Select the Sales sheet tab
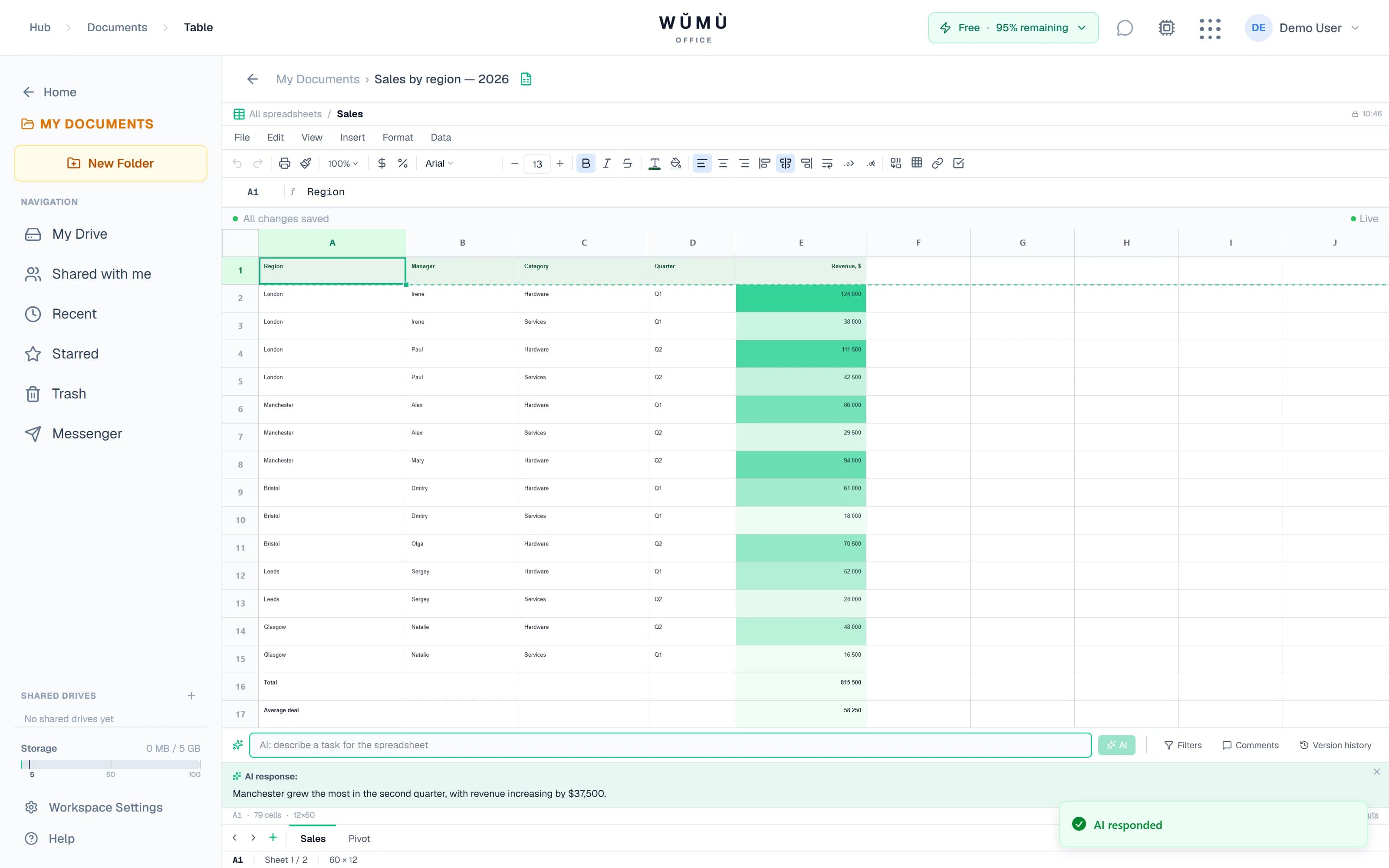Image resolution: width=1389 pixels, height=868 pixels. click(313, 839)
